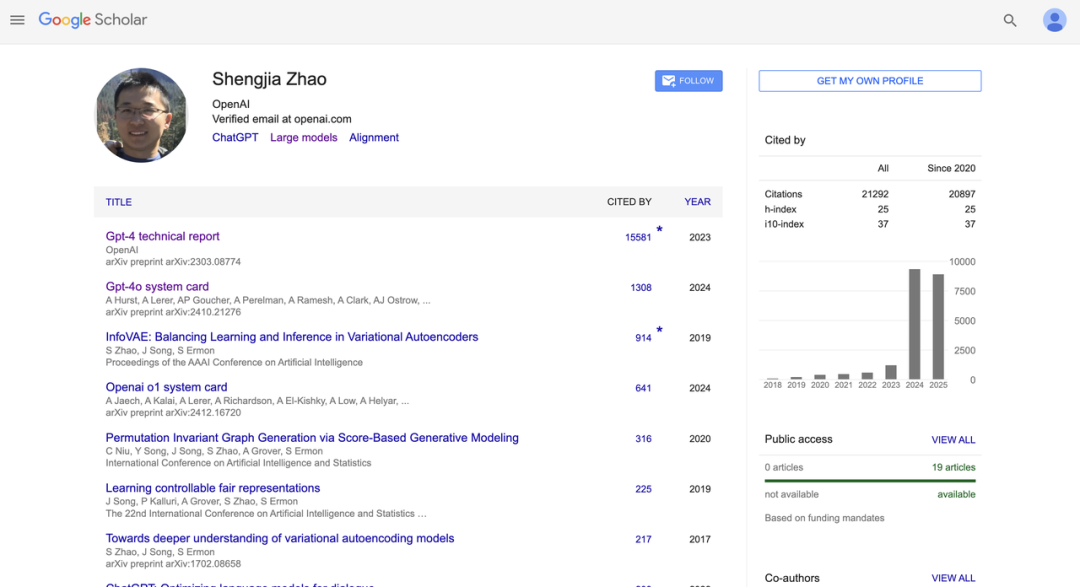Viewport: 1080px width, 587px height.
Task: Open the hamburger menu icon
Action: 17,20
